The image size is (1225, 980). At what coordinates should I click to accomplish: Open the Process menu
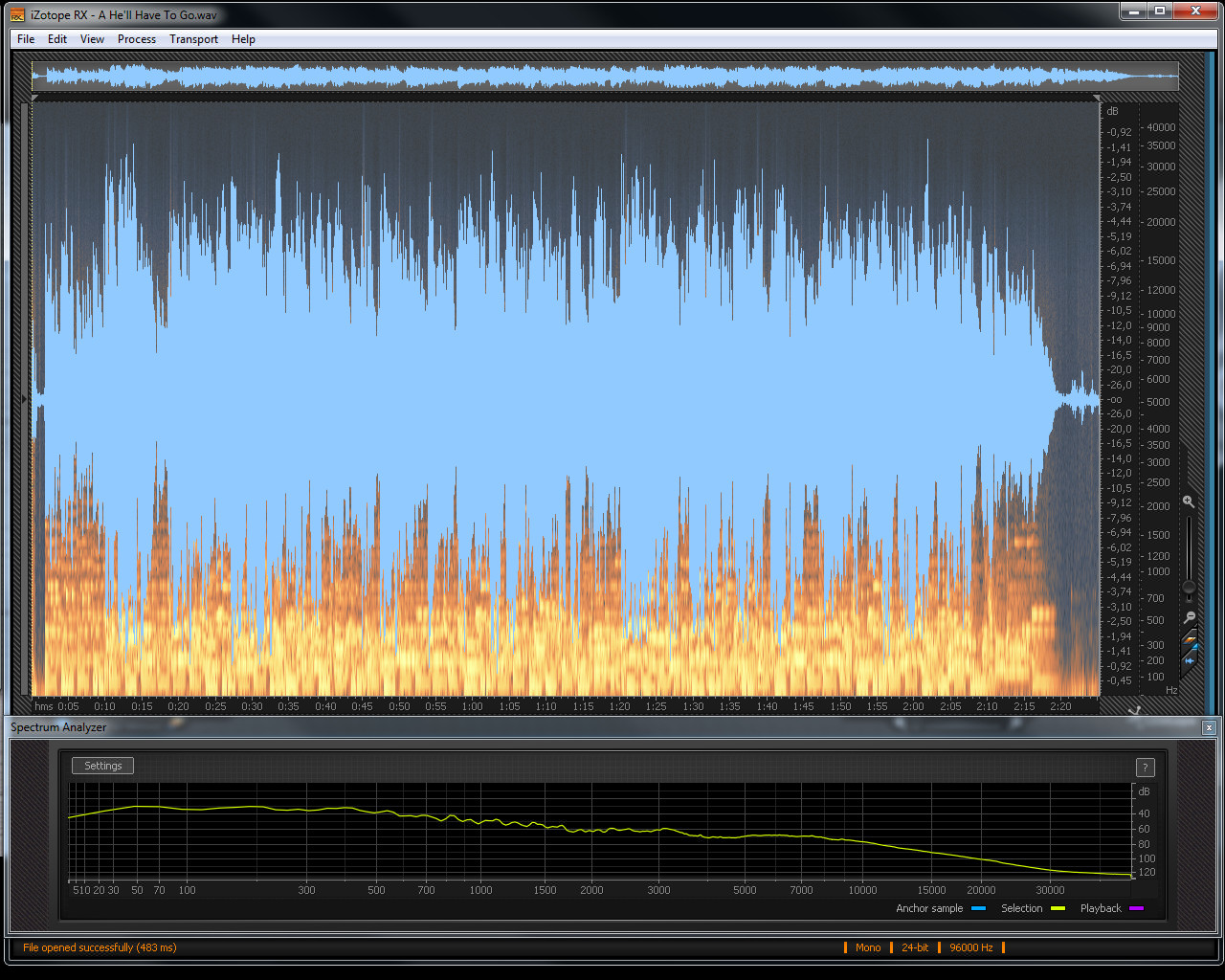pos(136,39)
